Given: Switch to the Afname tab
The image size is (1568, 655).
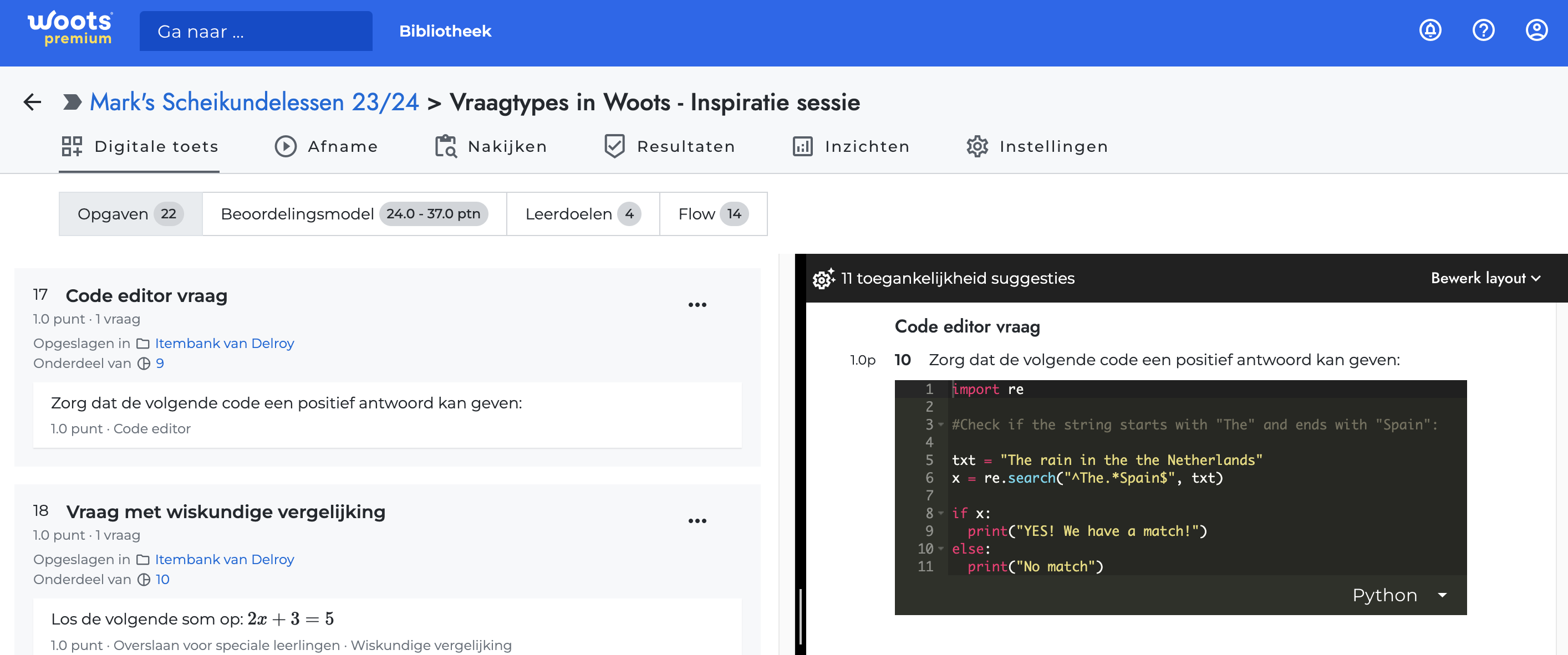Looking at the screenshot, I should [x=326, y=146].
